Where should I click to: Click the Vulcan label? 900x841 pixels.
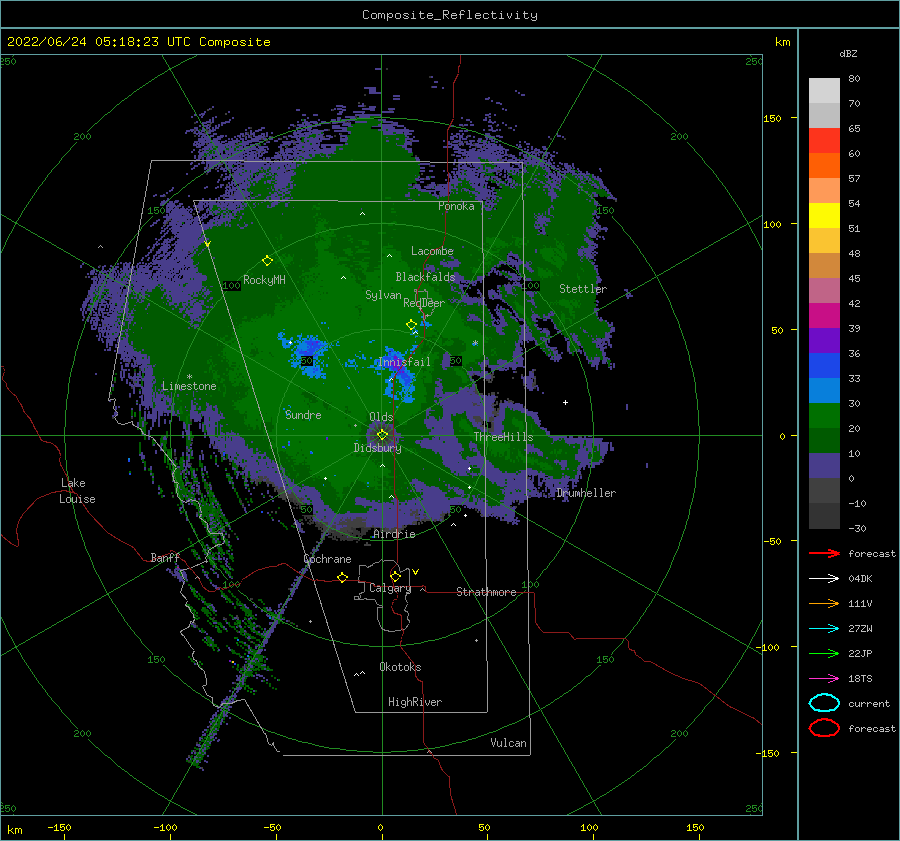pos(508,743)
